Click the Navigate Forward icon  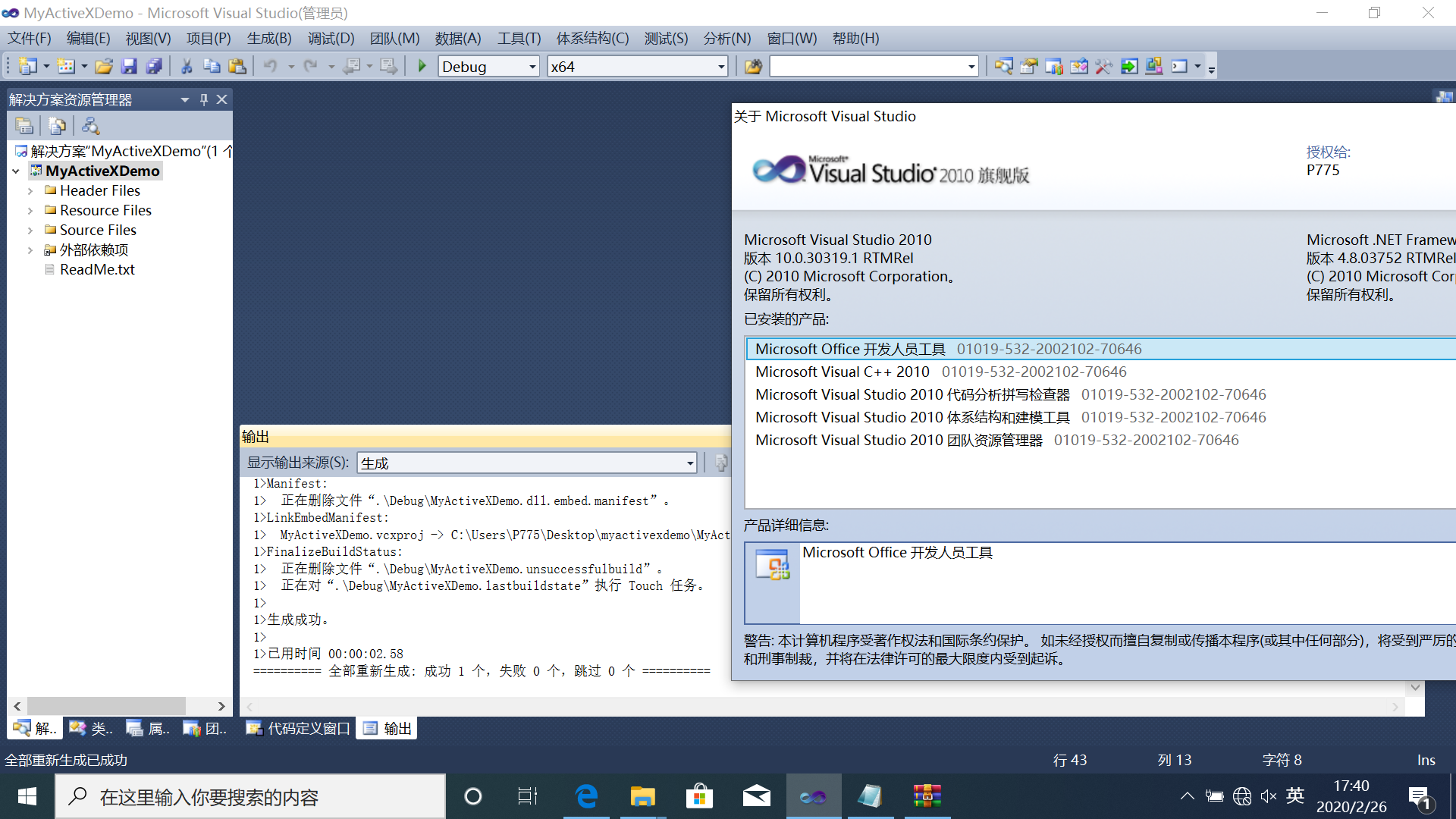click(x=388, y=67)
